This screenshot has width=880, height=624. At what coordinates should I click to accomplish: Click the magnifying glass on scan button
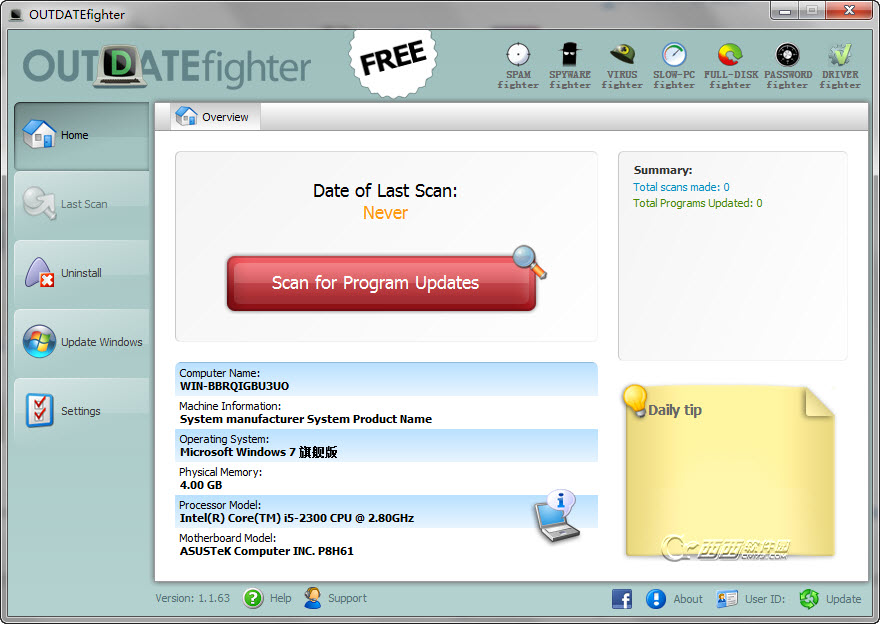529,261
